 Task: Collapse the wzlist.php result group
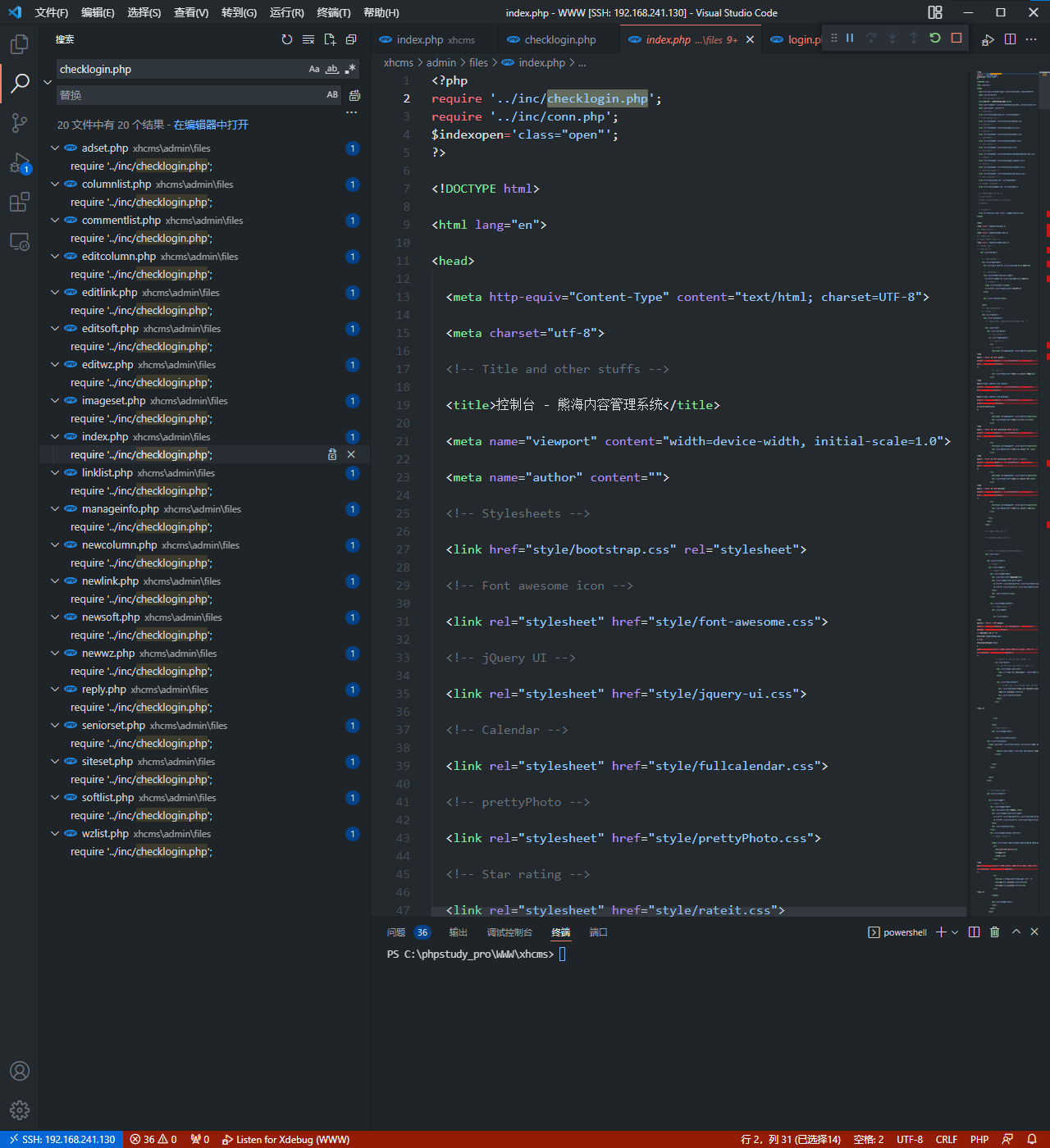click(55, 833)
